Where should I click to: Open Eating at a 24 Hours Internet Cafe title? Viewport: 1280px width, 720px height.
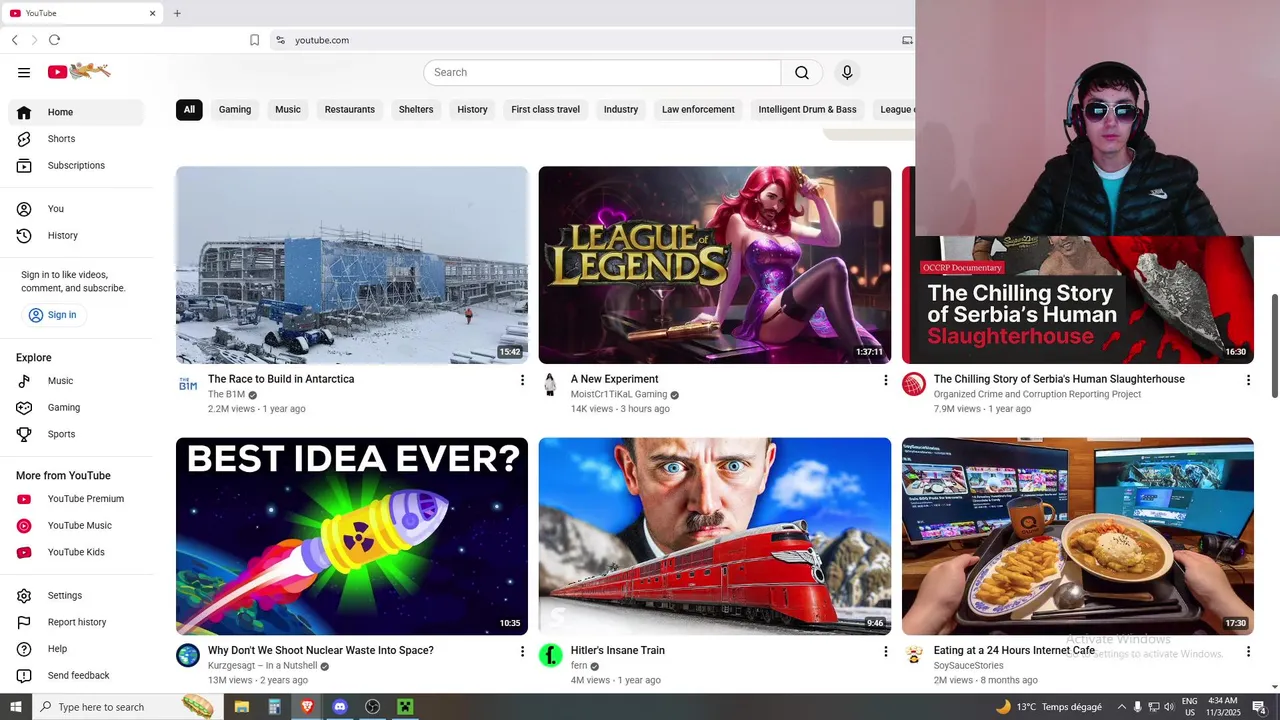pos(1014,650)
